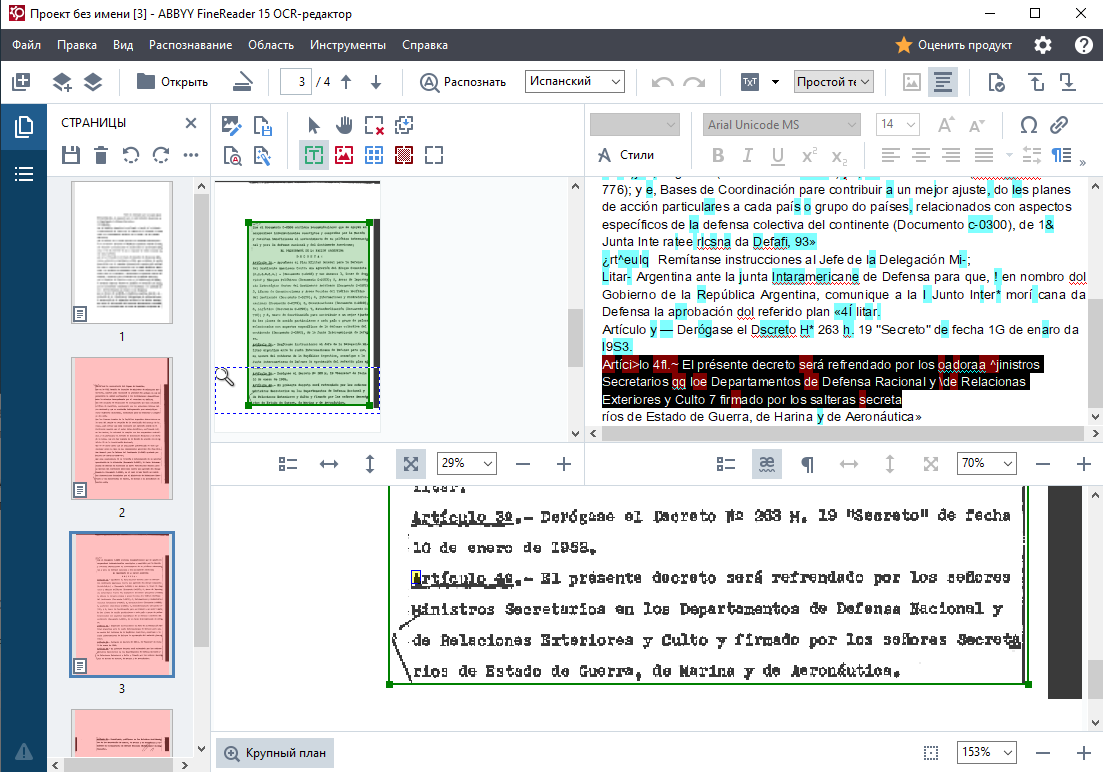Open the Испанский language dropdown
Viewport: 1103px width, 772px height.
tap(575, 82)
